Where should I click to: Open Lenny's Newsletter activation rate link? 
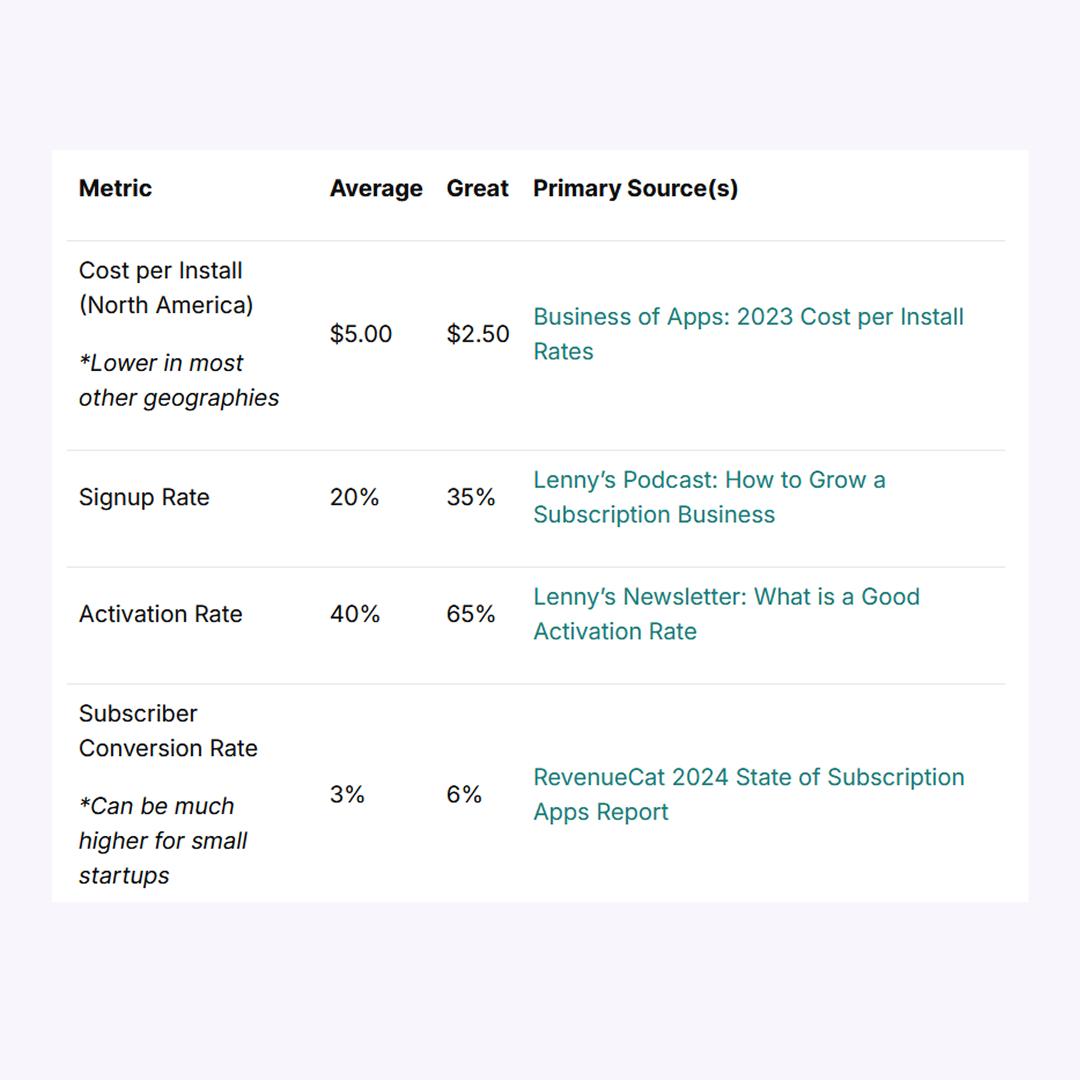[727, 614]
